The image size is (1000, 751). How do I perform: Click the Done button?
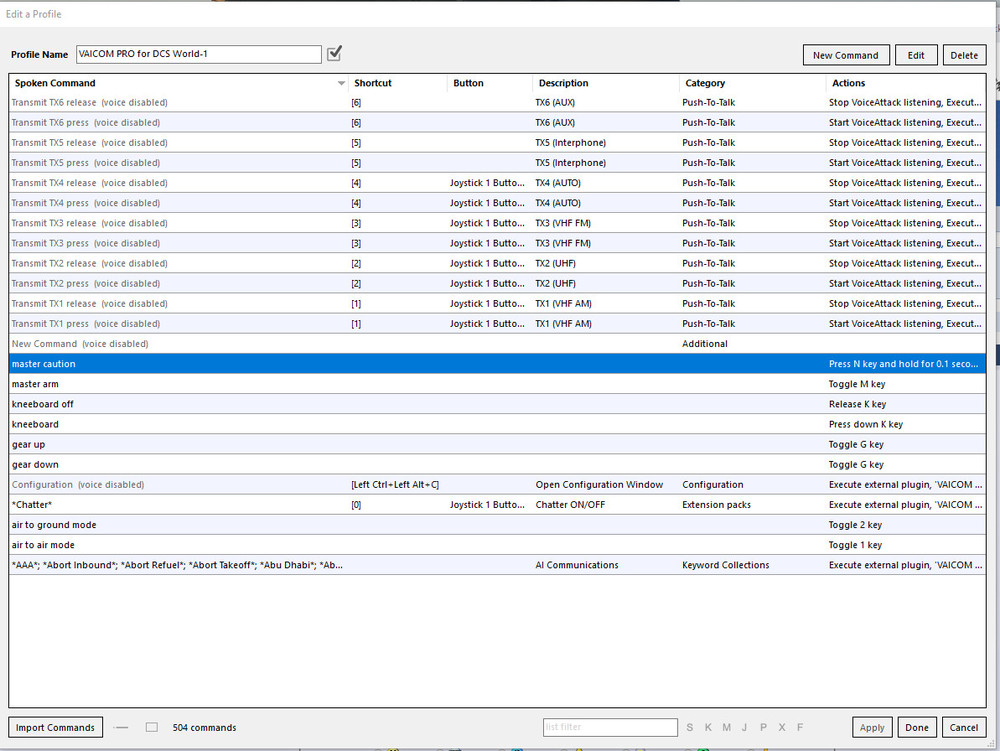point(917,727)
